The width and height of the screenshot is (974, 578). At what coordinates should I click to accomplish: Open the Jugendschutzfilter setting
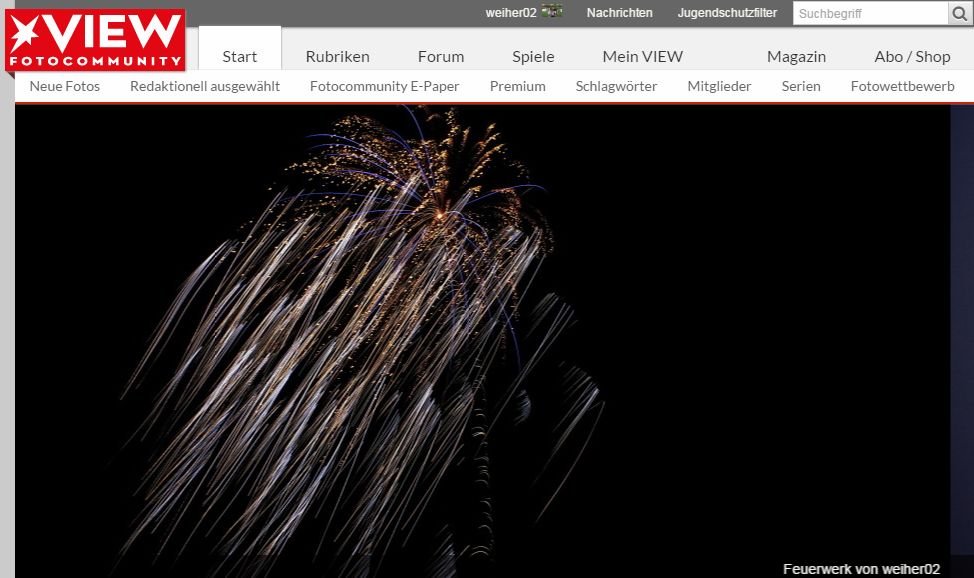[727, 13]
